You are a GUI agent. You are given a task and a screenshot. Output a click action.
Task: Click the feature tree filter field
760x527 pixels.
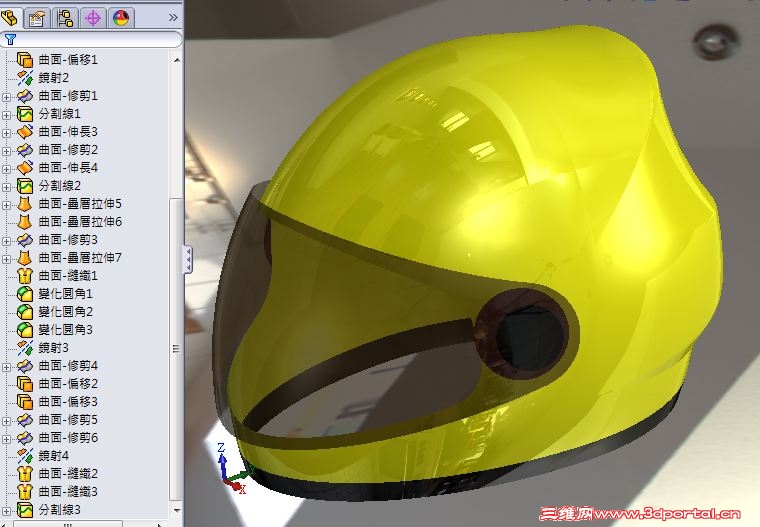tap(91, 39)
